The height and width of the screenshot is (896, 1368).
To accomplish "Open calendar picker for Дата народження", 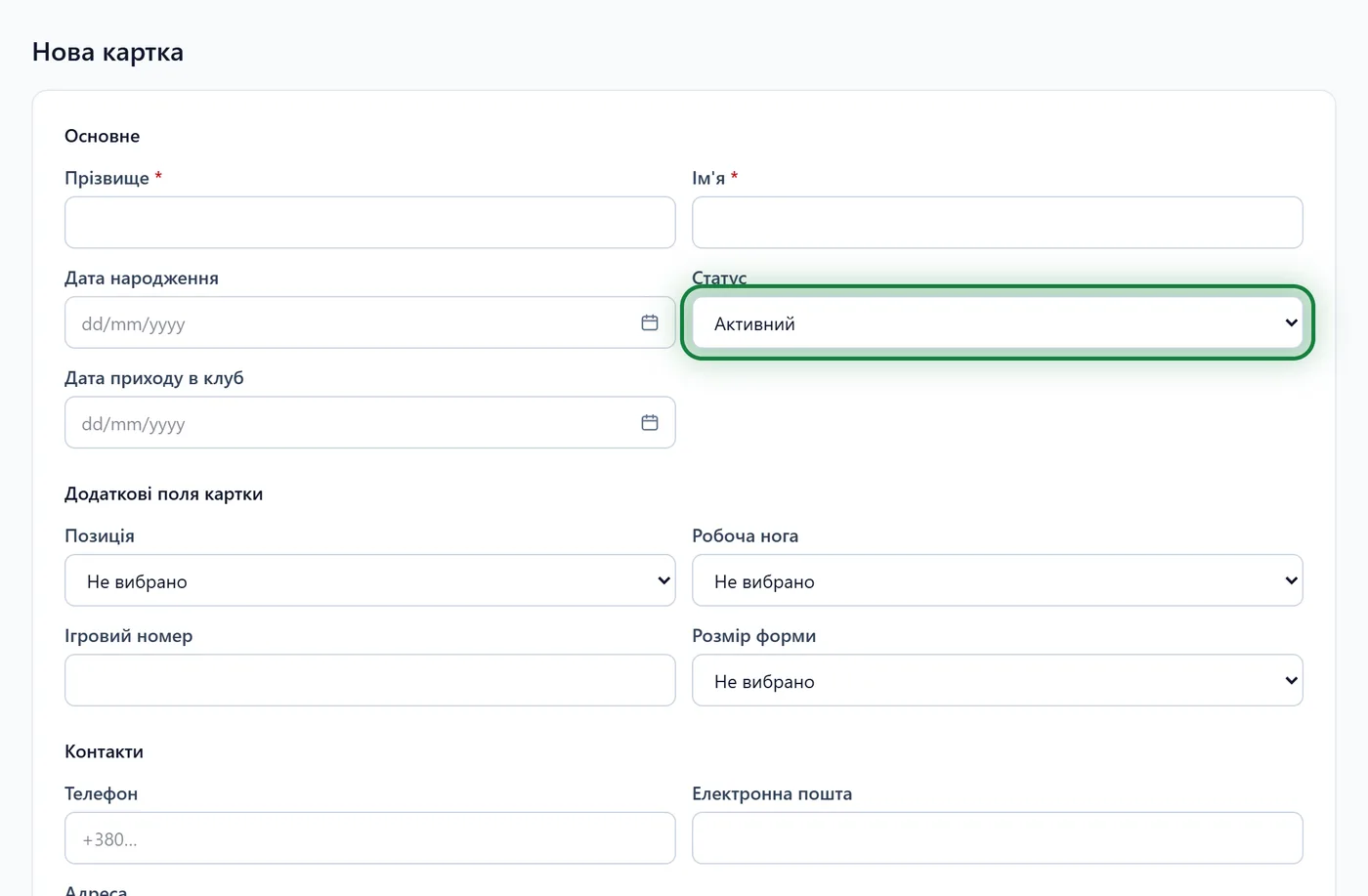I will (x=650, y=322).
